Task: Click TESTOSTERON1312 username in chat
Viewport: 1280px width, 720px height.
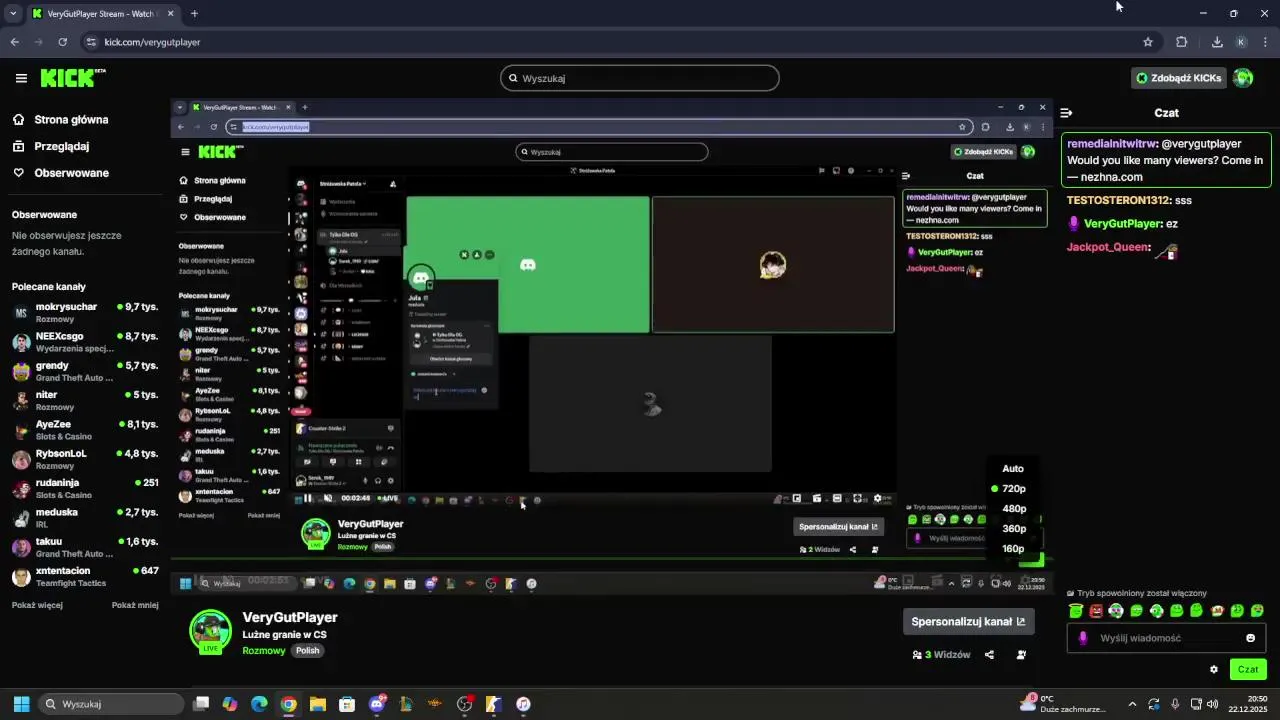Action: (x=1119, y=201)
